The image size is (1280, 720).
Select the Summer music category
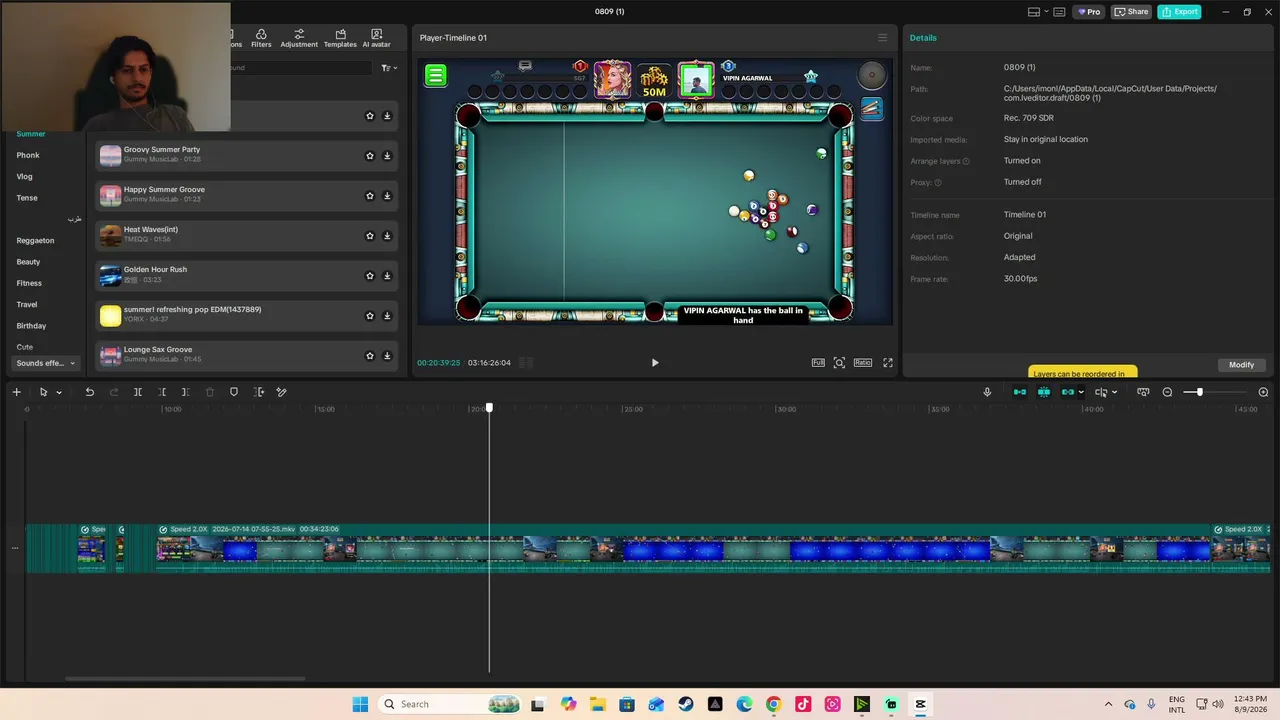(31, 134)
